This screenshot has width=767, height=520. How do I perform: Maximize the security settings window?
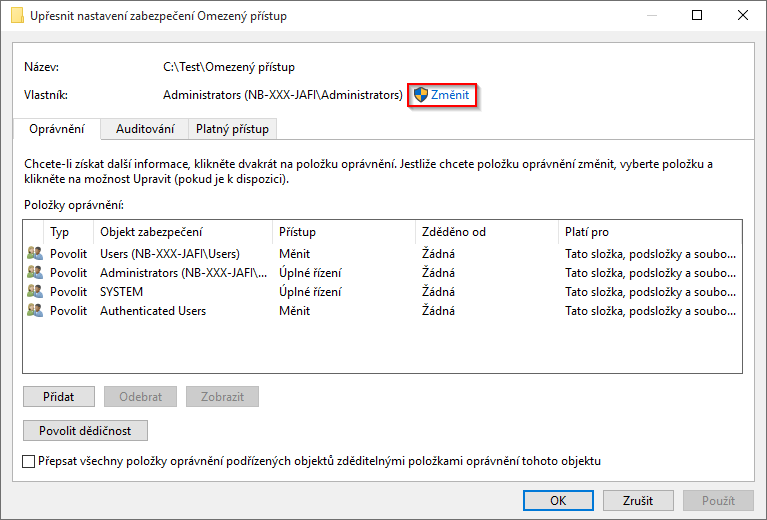click(x=696, y=16)
